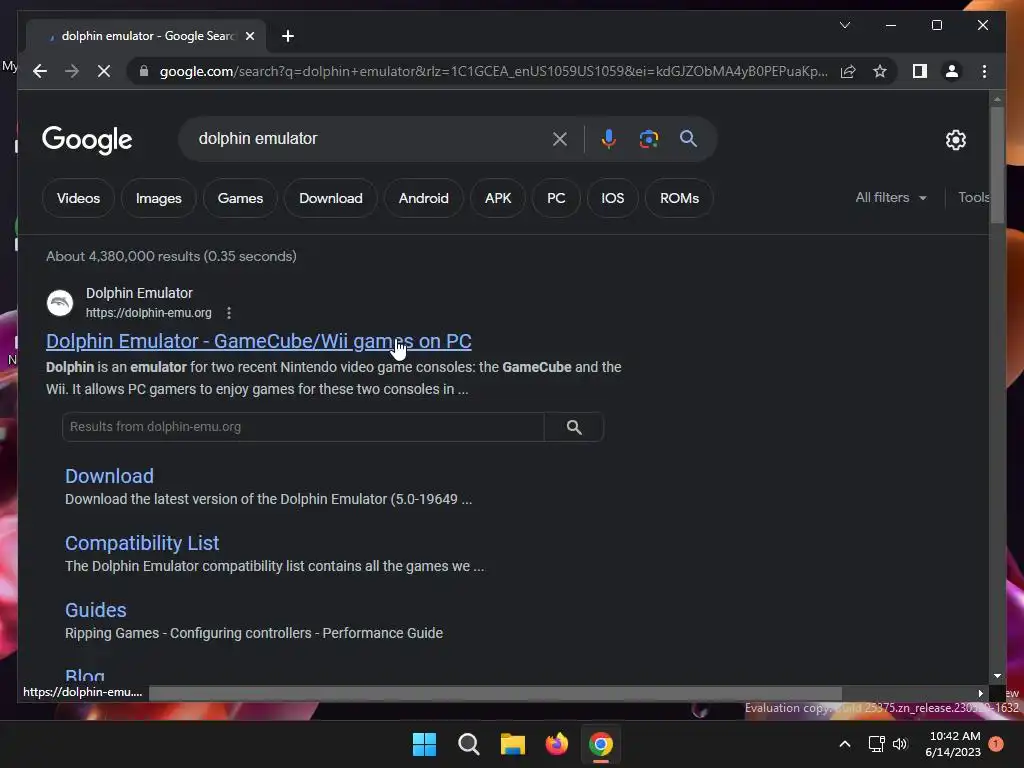Search by image with Google Lens icon
This screenshot has height=768, width=1024.
tap(648, 138)
